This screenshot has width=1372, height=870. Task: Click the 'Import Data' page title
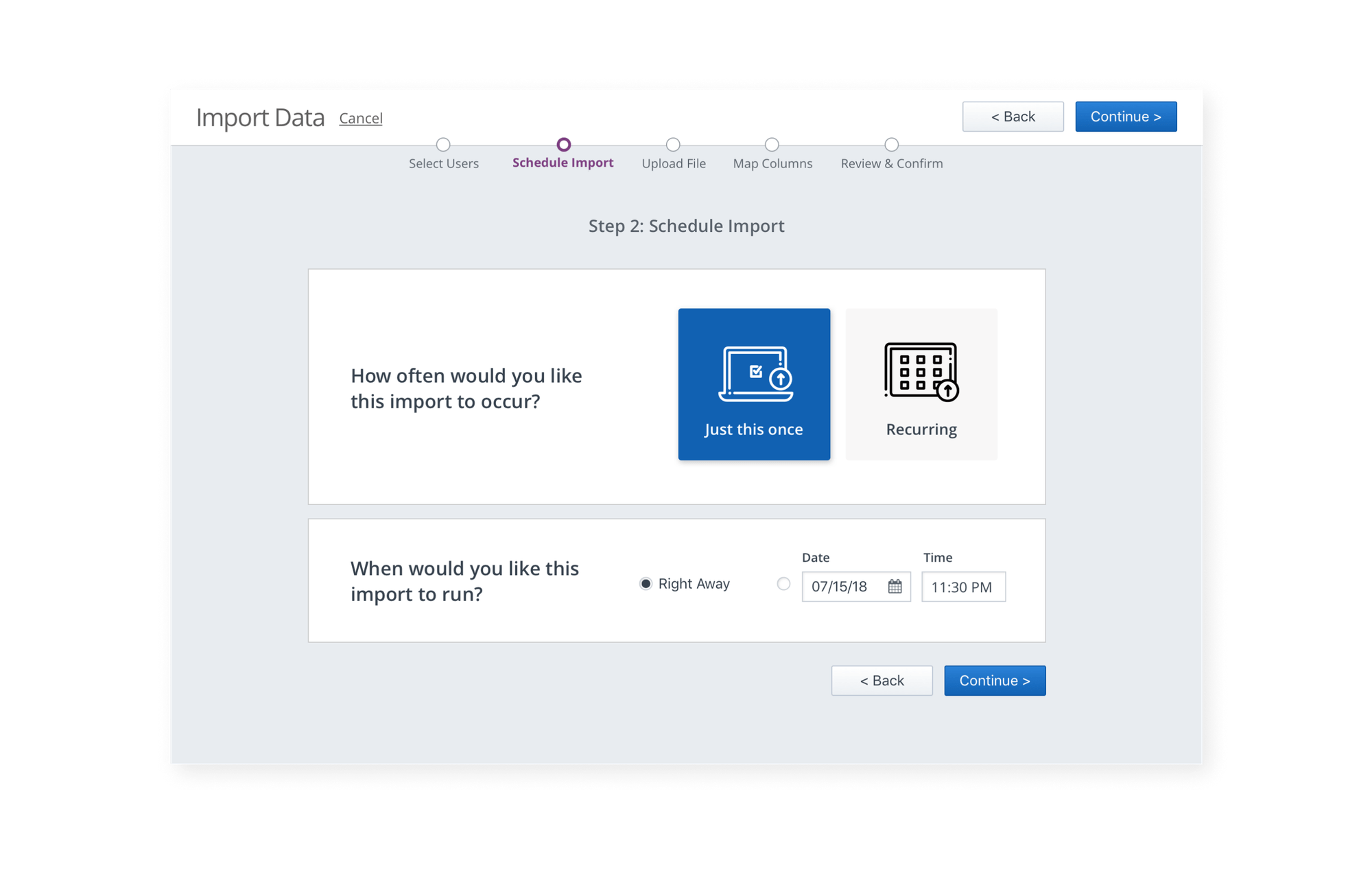260,117
